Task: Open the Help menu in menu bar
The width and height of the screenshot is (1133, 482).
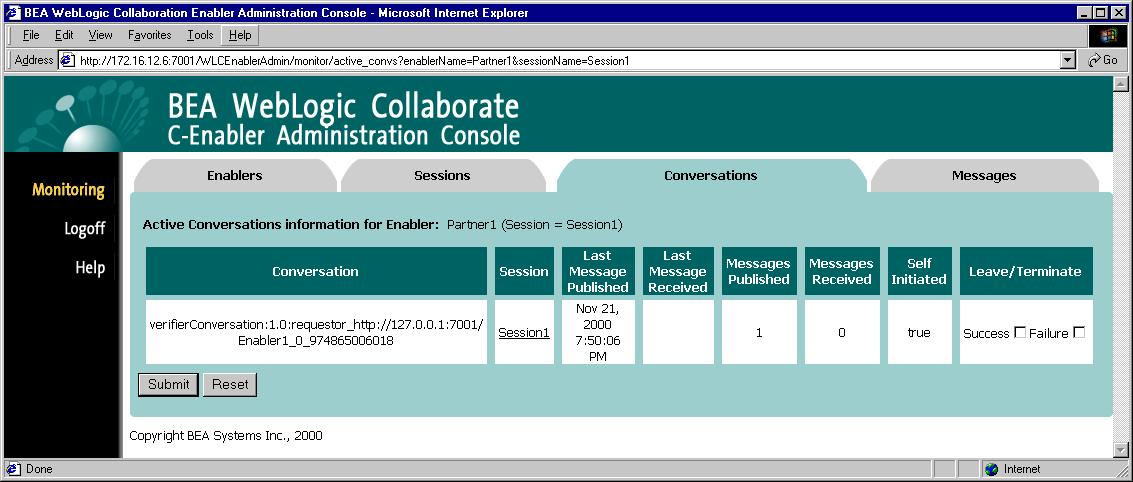Action: coord(240,35)
